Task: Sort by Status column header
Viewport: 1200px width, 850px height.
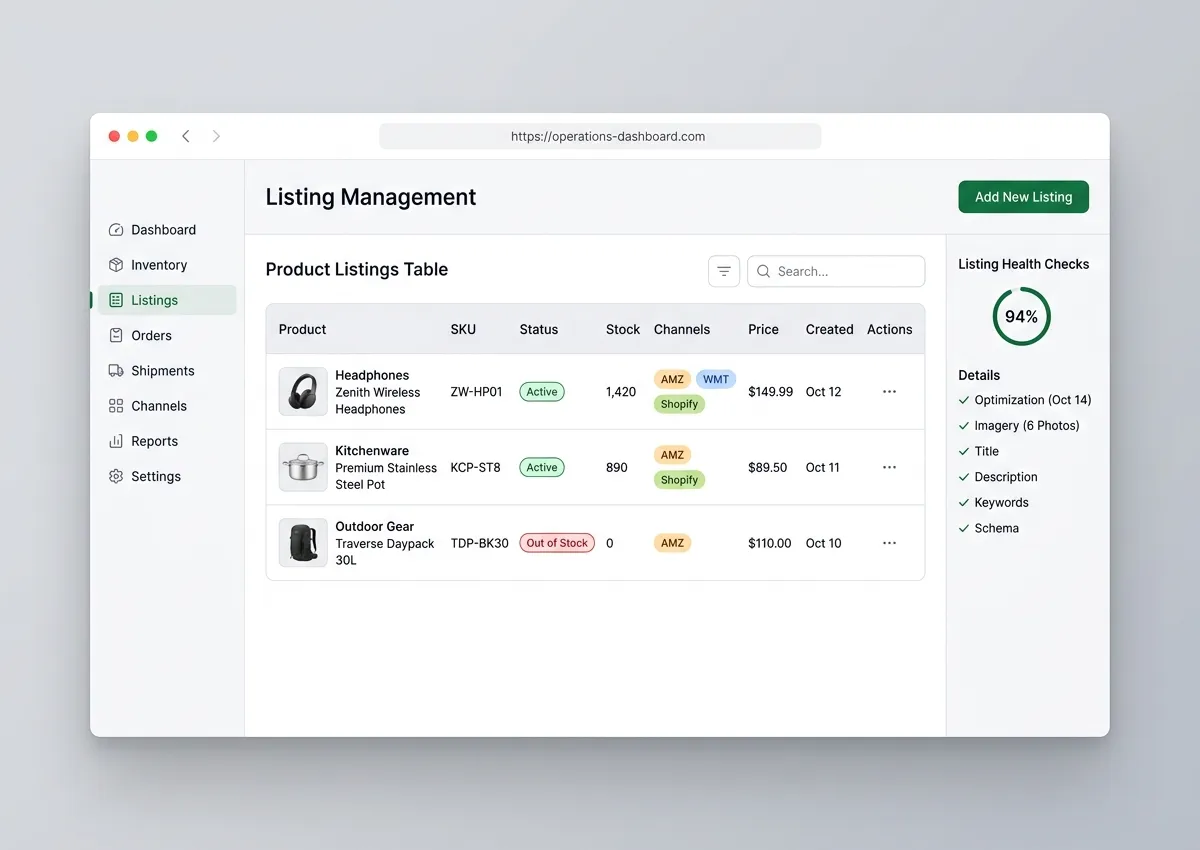Action: (x=539, y=329)
